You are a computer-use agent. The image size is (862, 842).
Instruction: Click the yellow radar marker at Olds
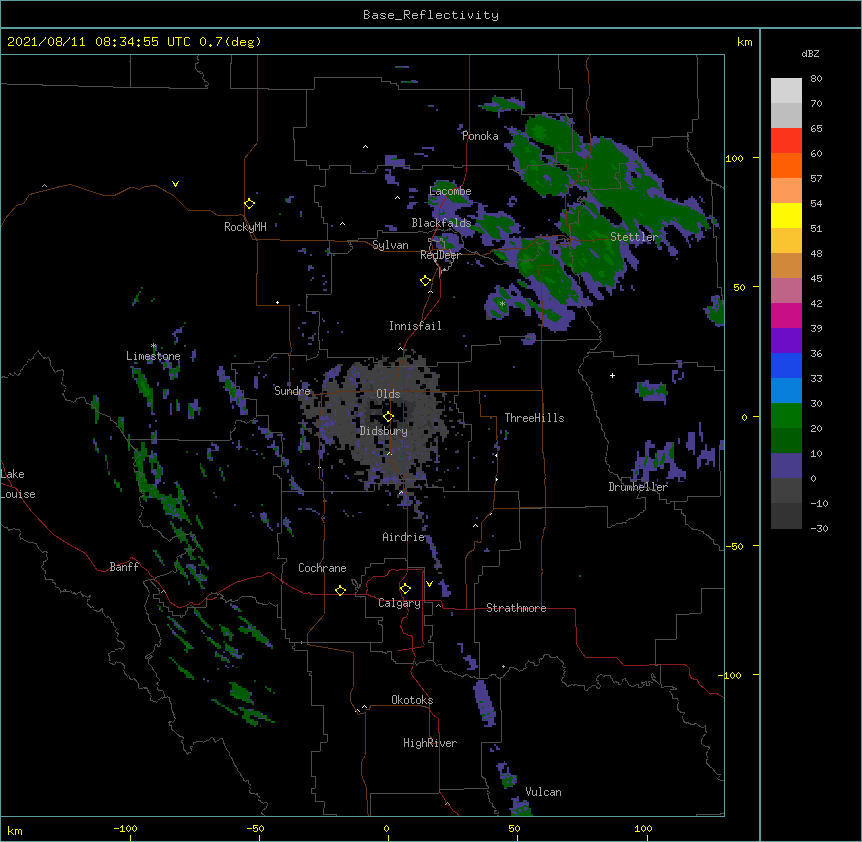[388, 416]
